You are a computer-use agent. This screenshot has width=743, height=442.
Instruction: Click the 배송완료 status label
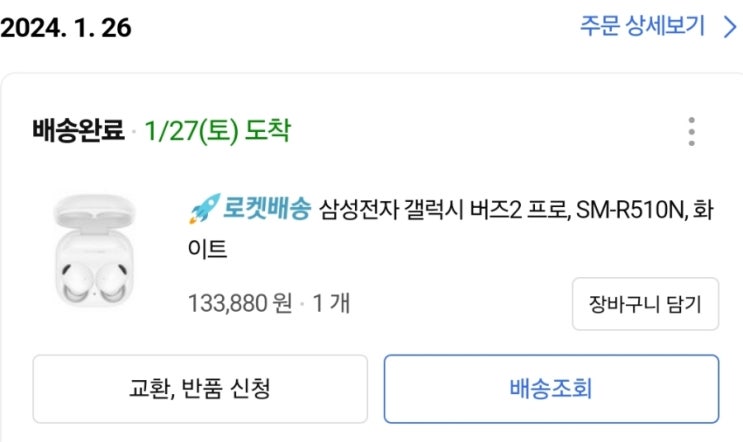pos(79,130)
